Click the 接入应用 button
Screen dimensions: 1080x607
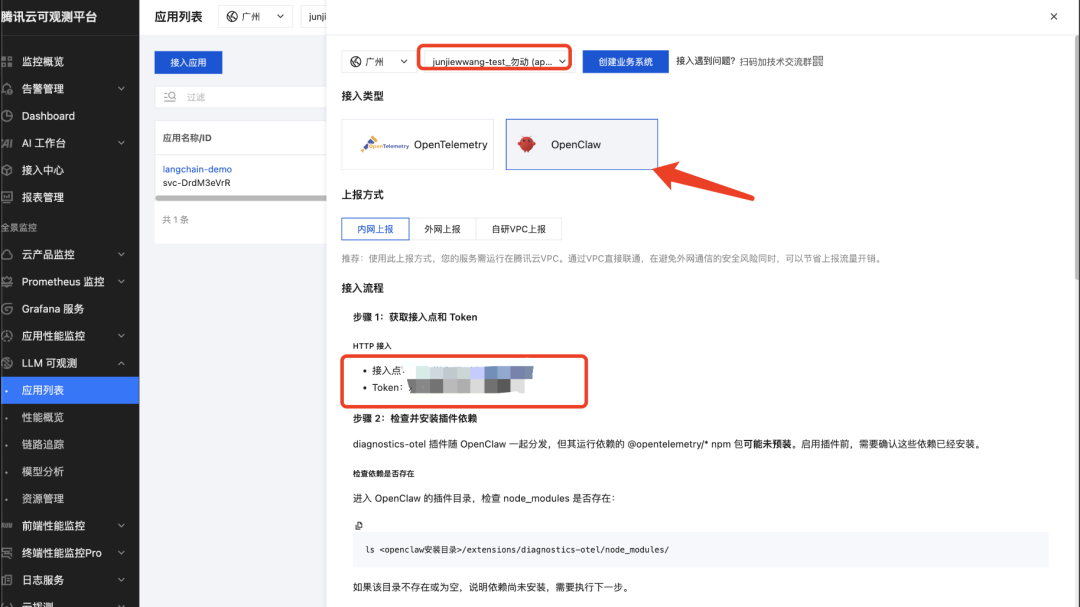tap(188, 62)
